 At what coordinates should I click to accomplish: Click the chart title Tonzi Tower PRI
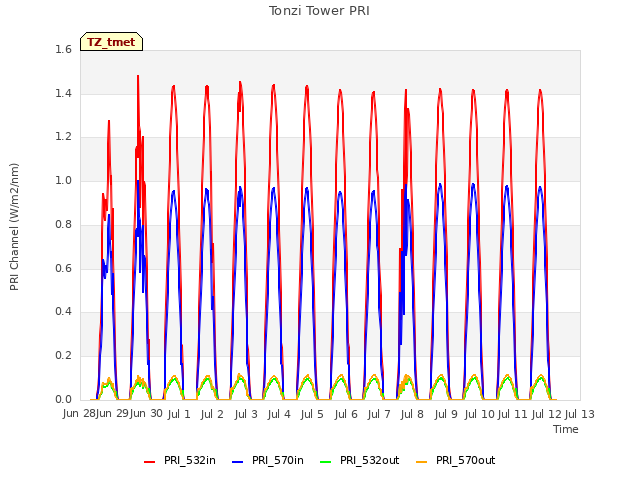point(319,11)
